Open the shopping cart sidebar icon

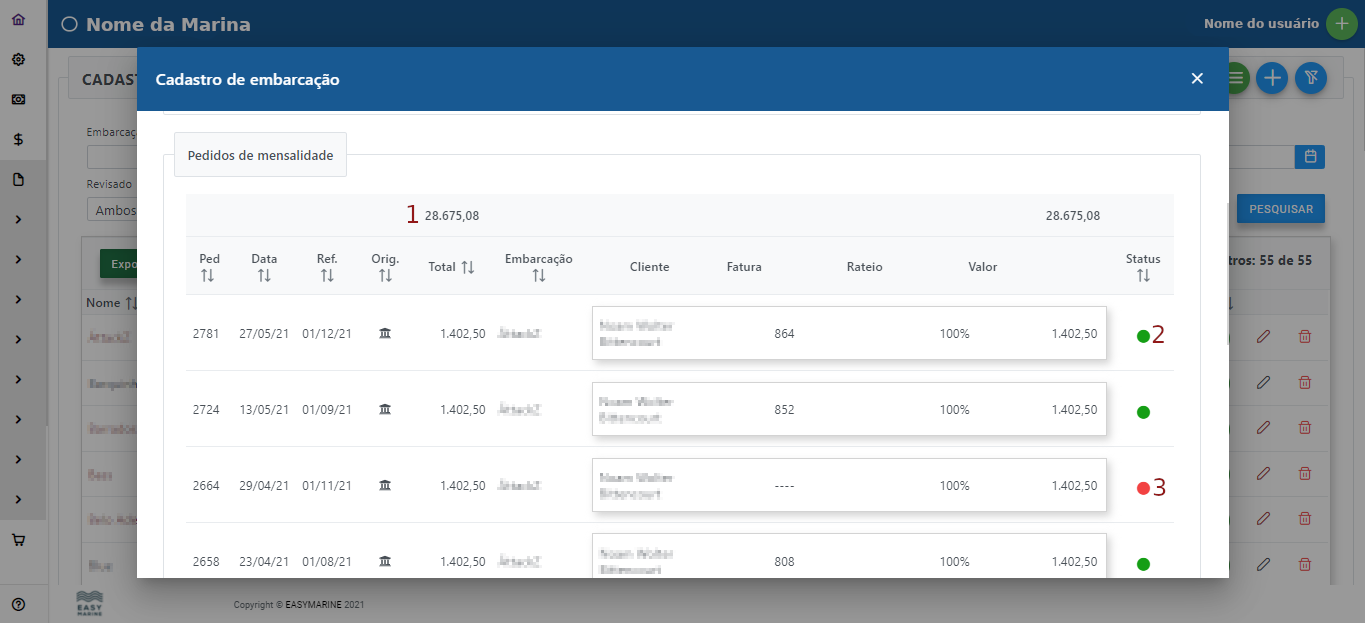[x=18, y=540]
